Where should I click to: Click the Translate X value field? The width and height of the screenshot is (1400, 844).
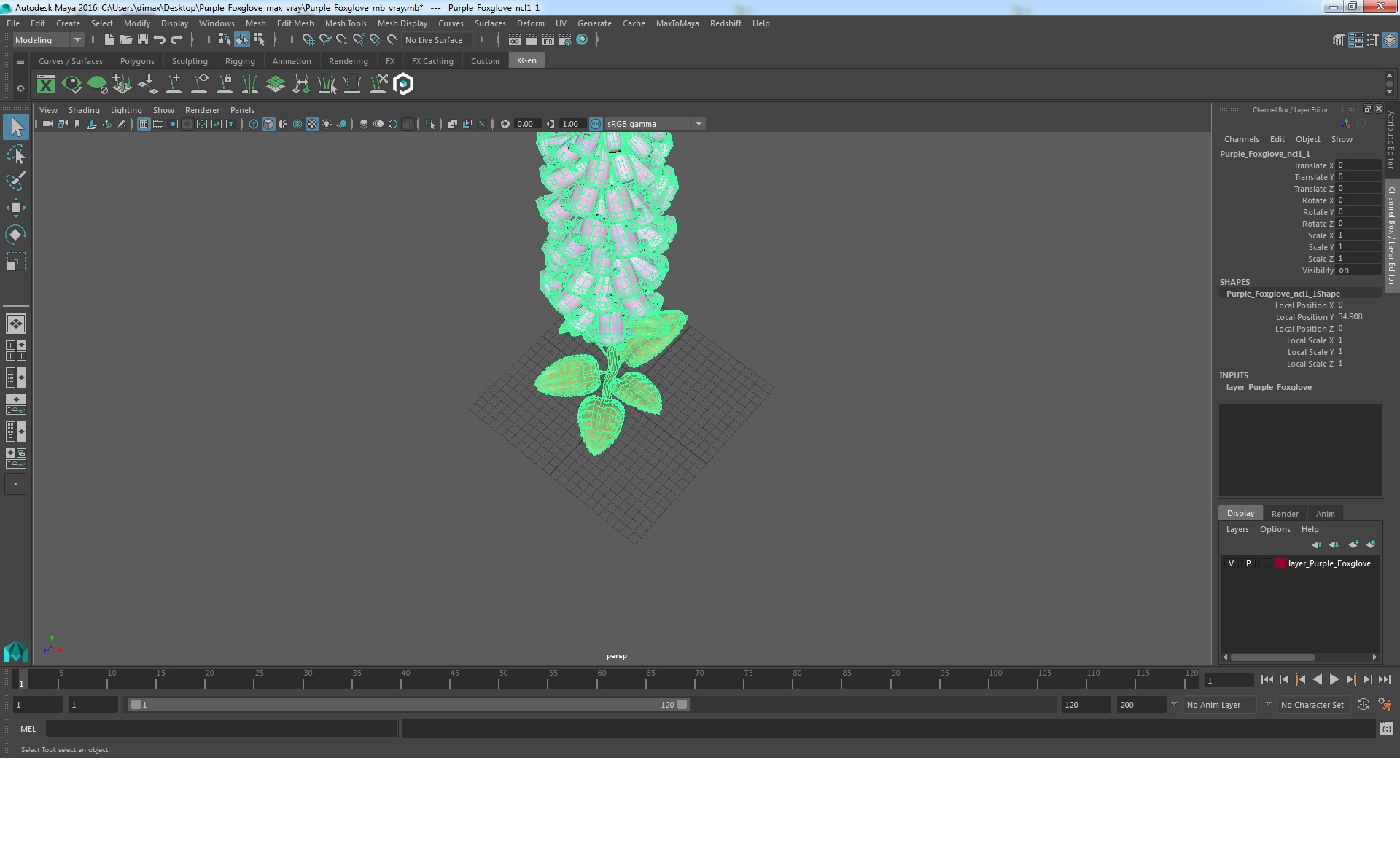click(1358, 165)
